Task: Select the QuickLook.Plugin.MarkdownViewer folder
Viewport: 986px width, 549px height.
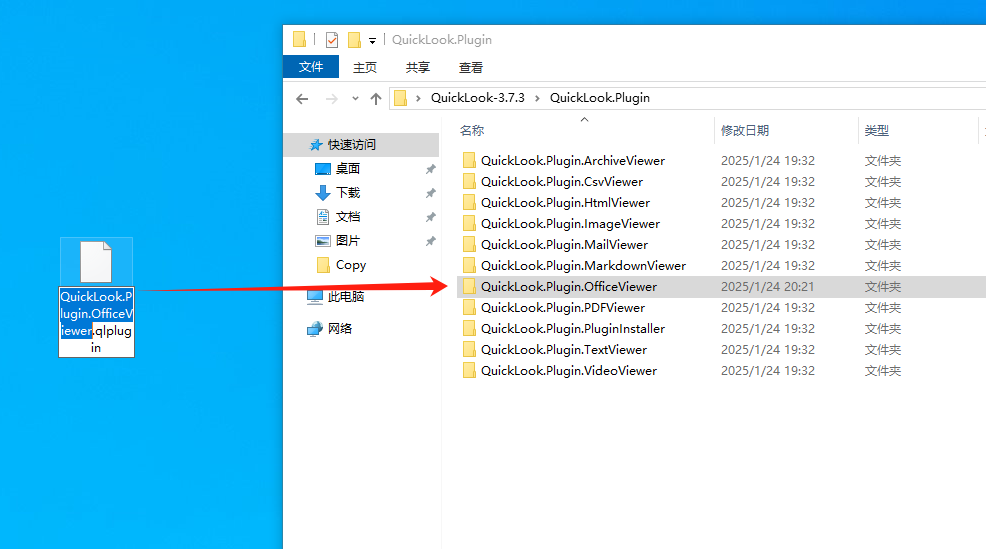Action: (584, 265)
